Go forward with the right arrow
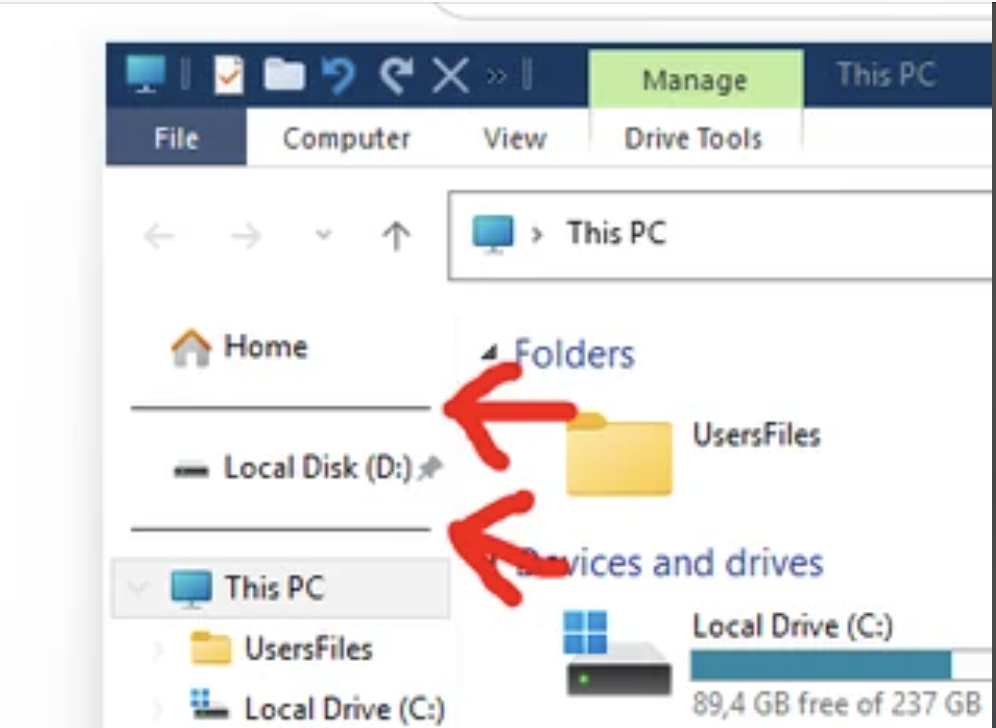996x728 pixels. (x=246, y=236)
